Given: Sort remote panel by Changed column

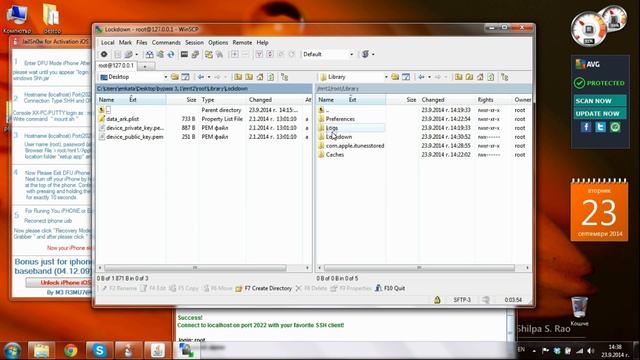Looking at the screenshot, I should [x=446, y=100].
